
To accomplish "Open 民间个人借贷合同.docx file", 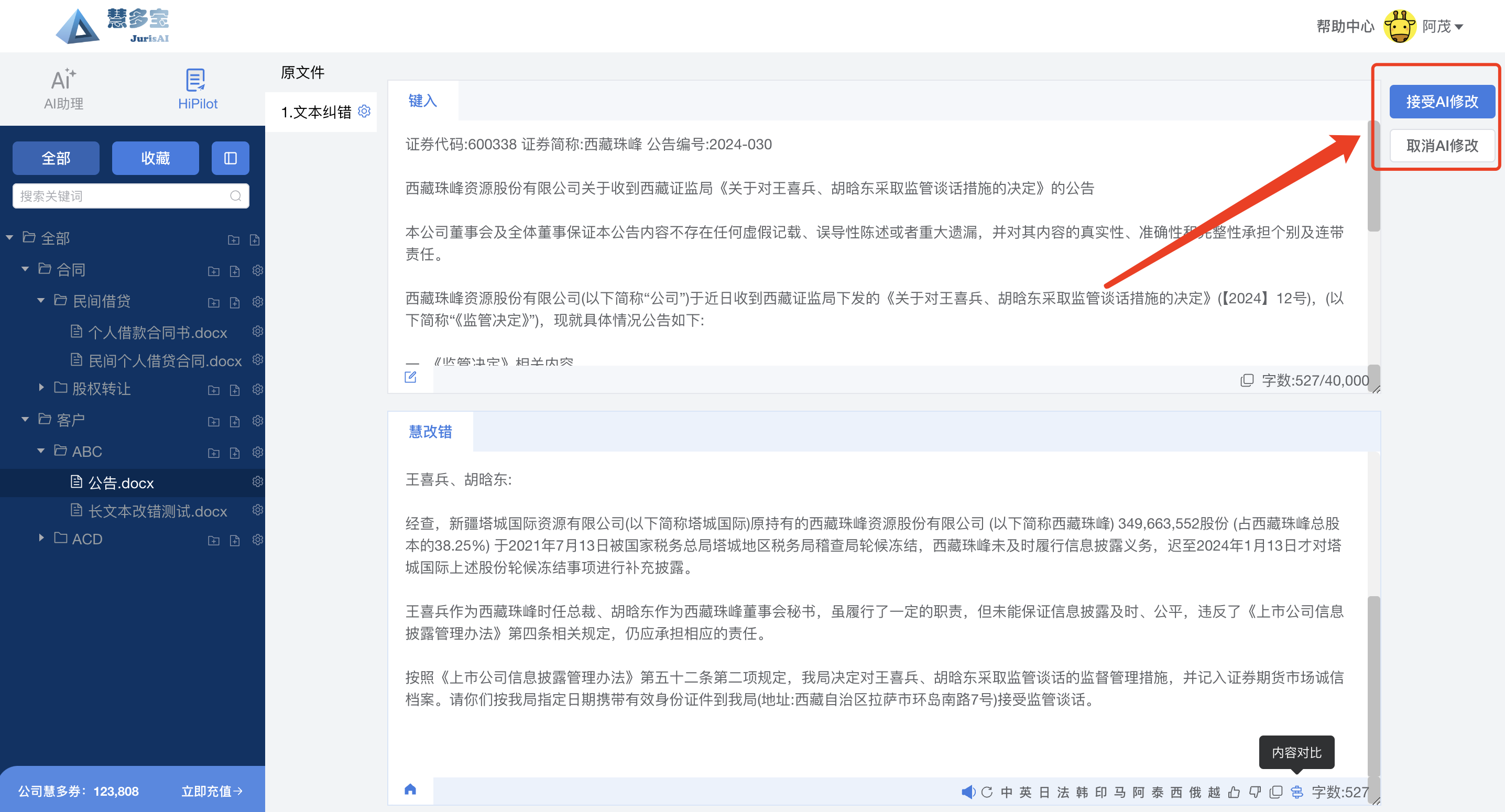I will [165, 360].
